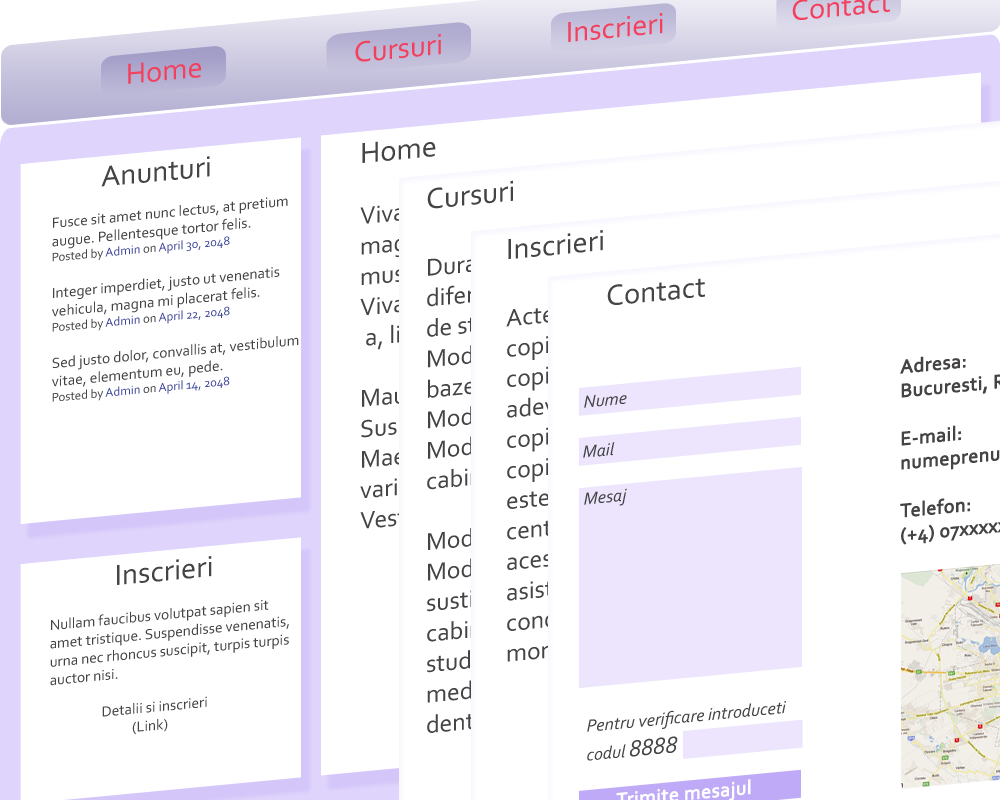Click into the Mesaj text area
Screen dimensions: 1000x800
[x=690, y=577]
